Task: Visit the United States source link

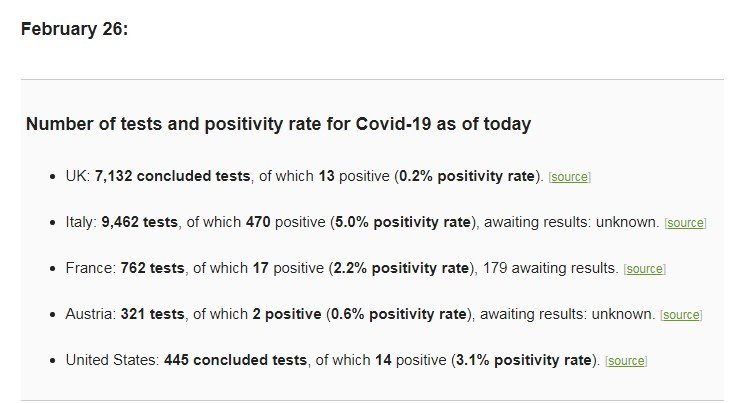Action: click(626, 361)
